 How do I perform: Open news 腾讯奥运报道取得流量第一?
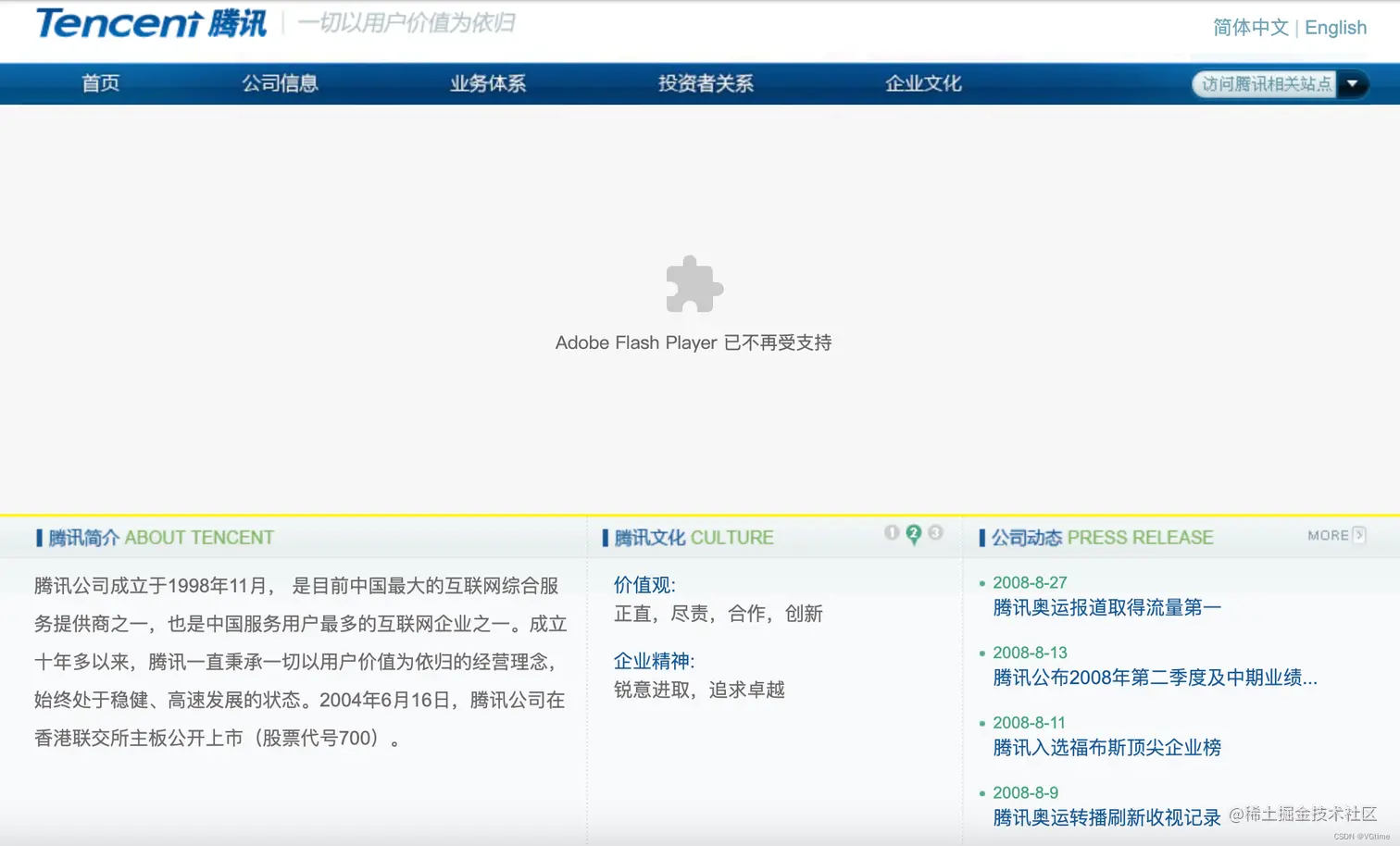(x=1107, y=607)
